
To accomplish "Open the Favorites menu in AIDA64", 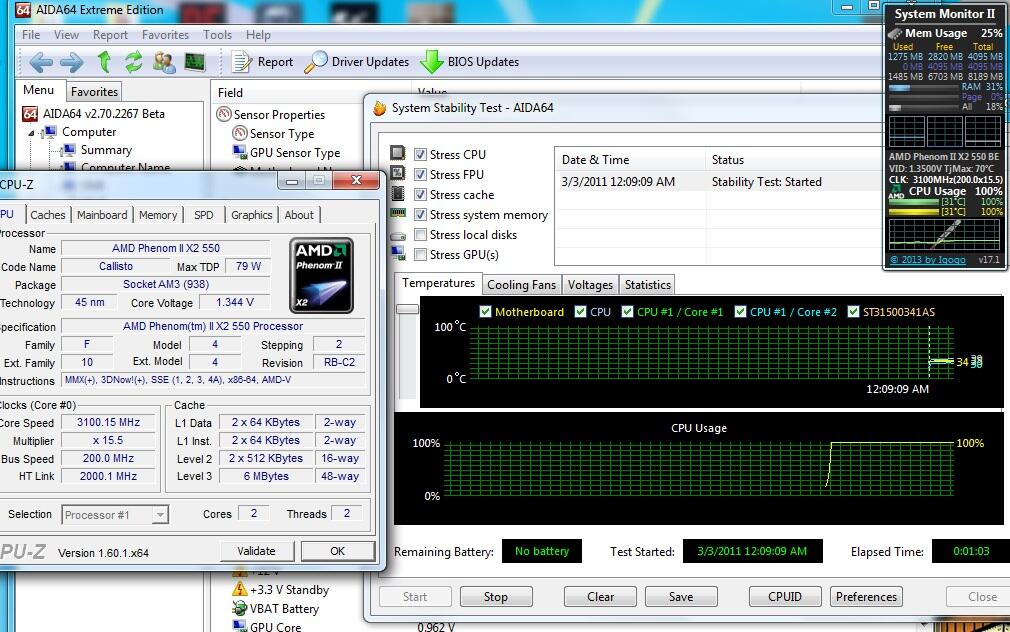I will pos(166,35).
